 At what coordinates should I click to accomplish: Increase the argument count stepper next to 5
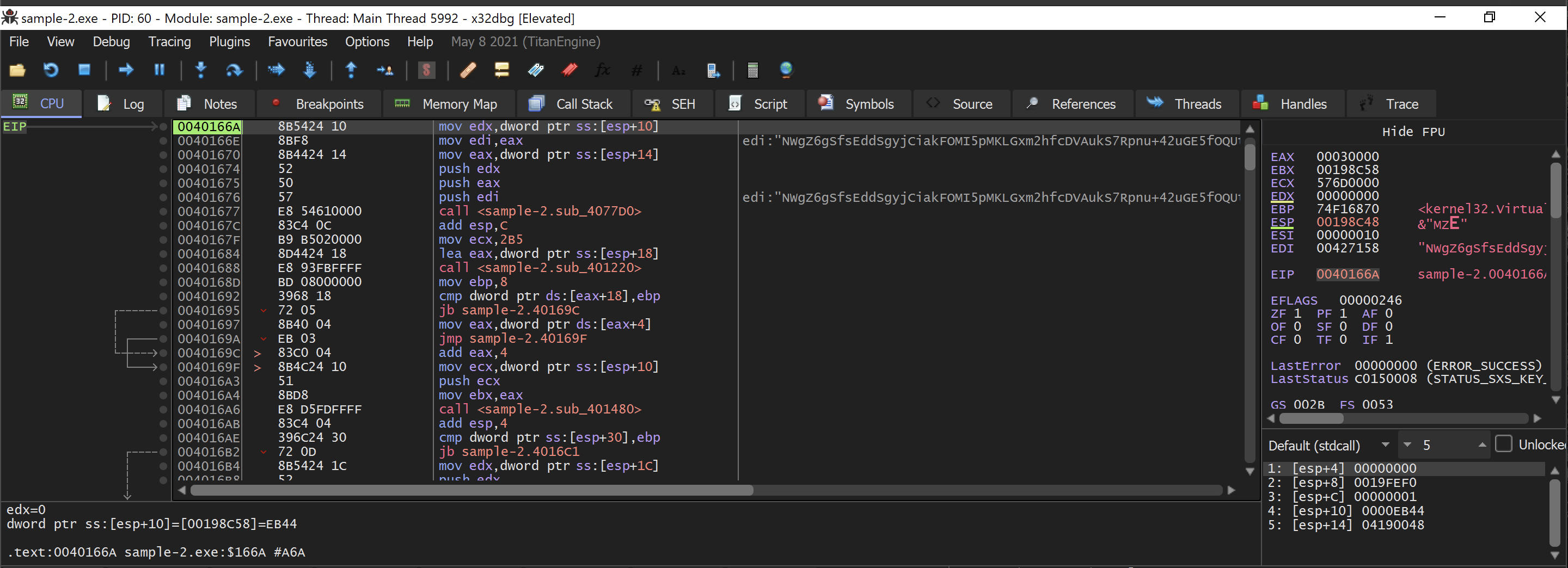pos(1481,445)
